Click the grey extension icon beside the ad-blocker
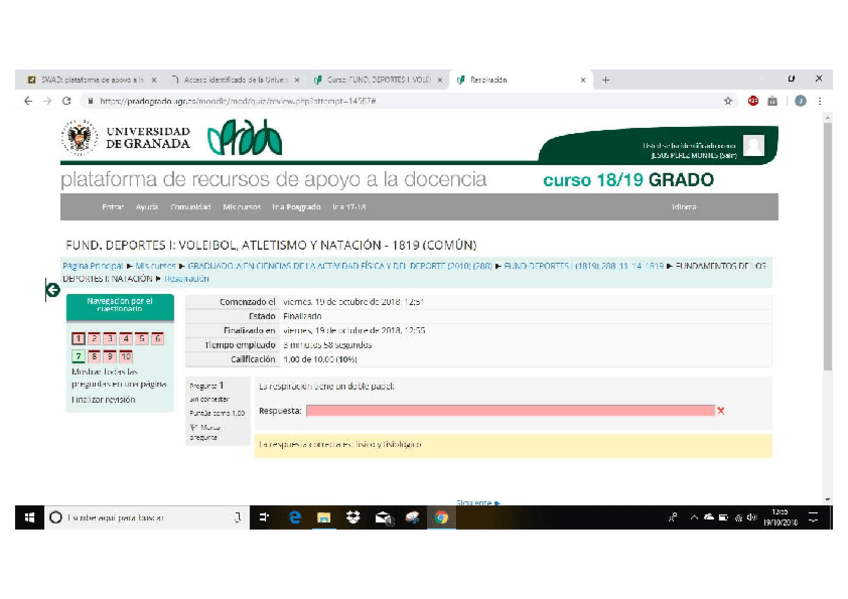Viewport: 848px width, 599px height. click(x=772, y=101)
